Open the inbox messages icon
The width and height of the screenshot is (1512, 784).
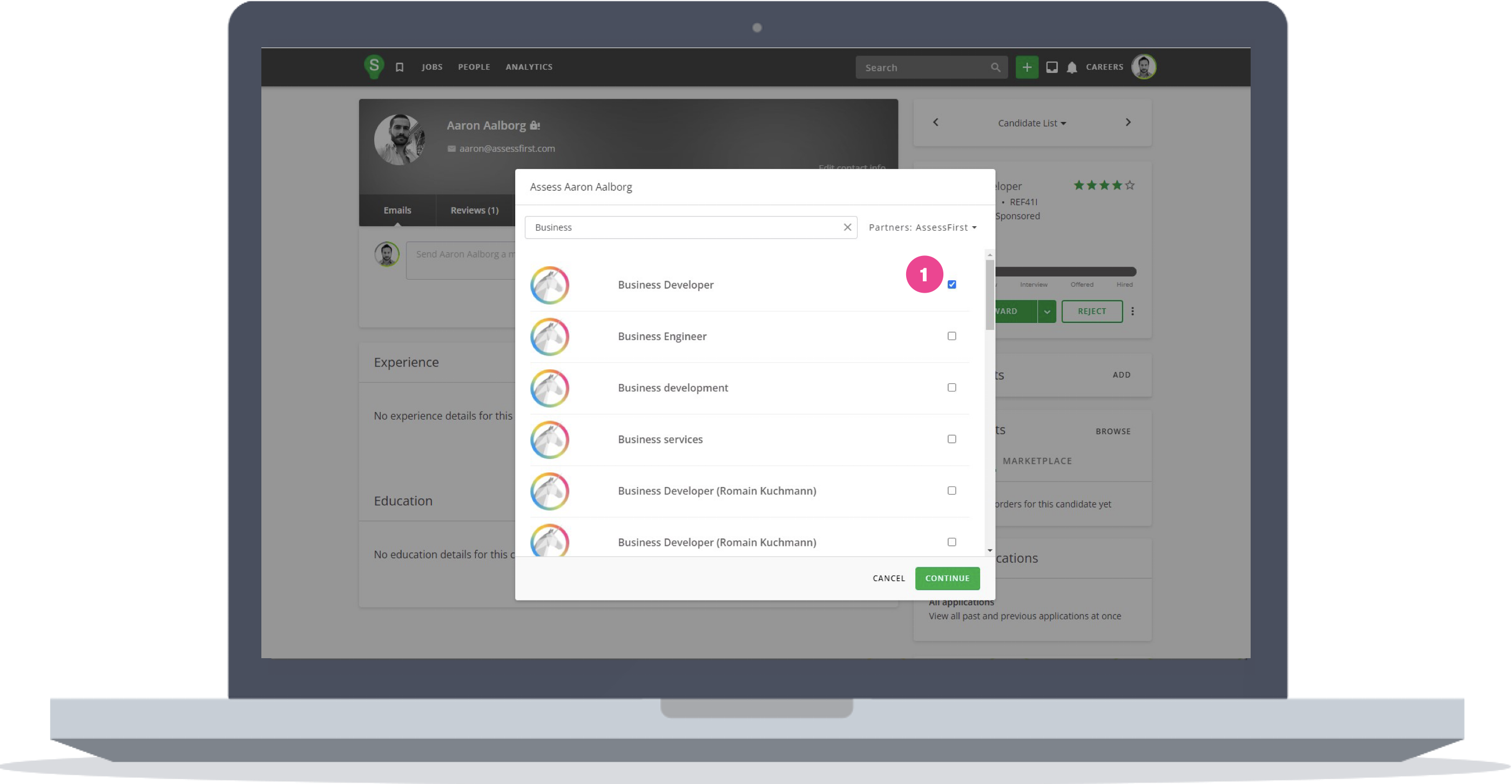tap(1052, 67)
